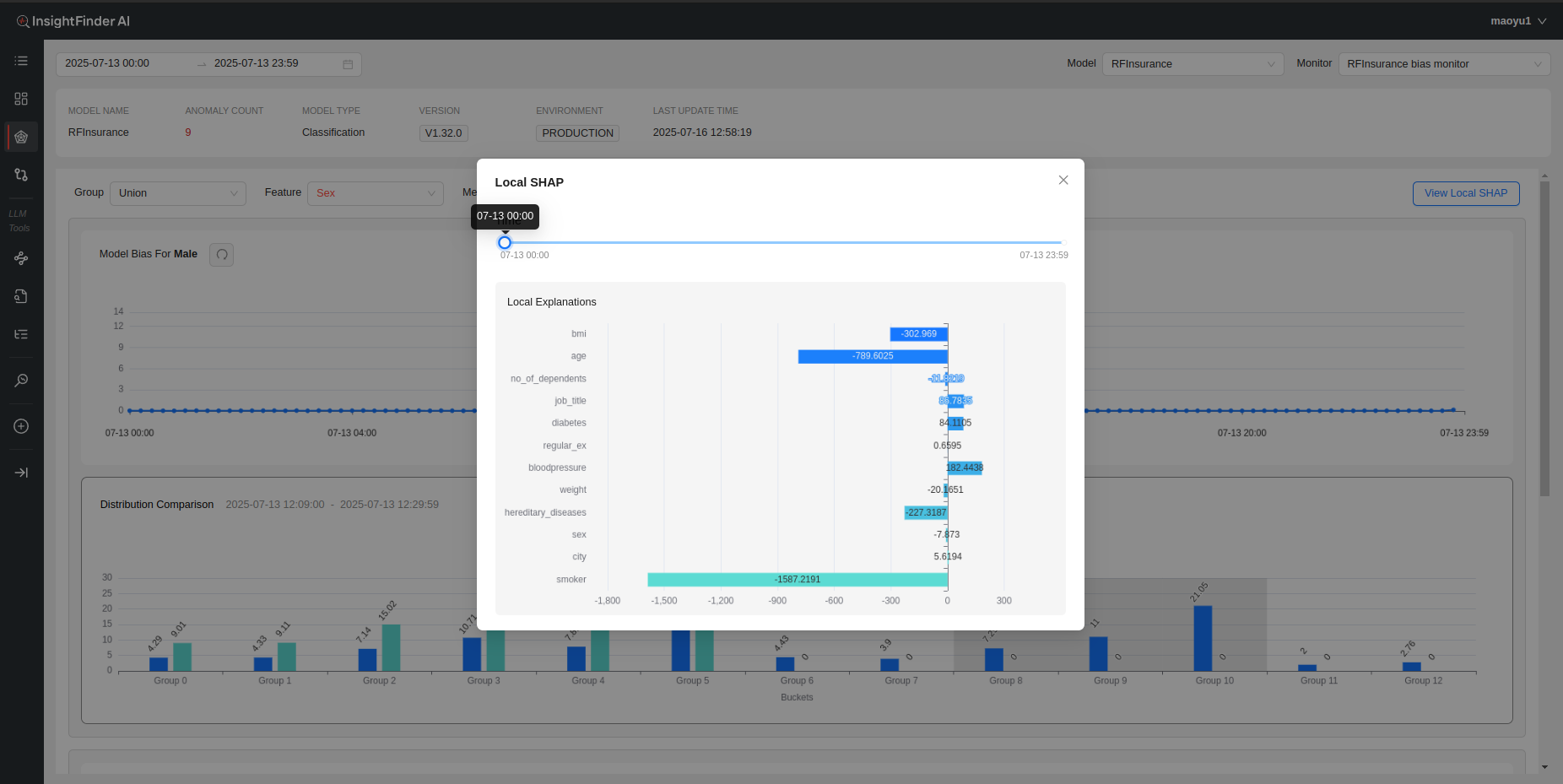Click the Local SHAP time slider handle
1563x784 pixels.
point(505,243)
